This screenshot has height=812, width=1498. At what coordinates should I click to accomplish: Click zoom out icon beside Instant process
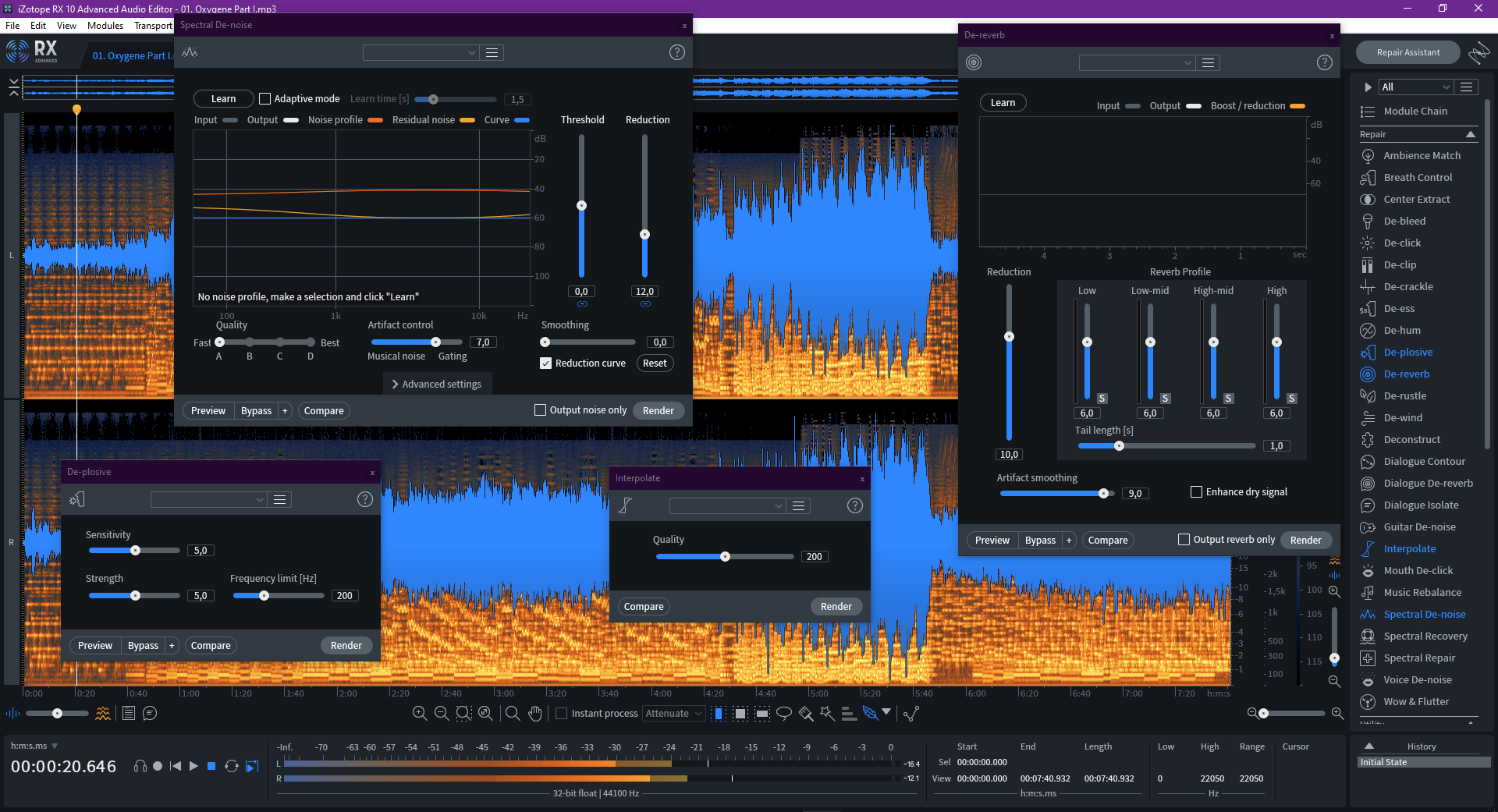(442, 713)
